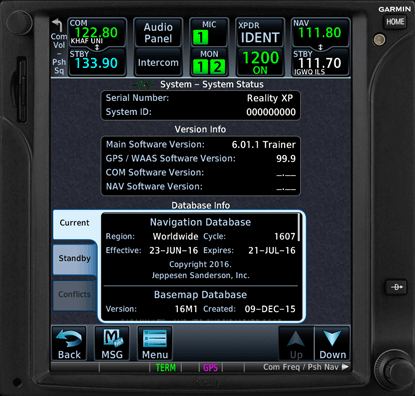
Task: Tap the greyed Up arrow button
Action: 296,343
